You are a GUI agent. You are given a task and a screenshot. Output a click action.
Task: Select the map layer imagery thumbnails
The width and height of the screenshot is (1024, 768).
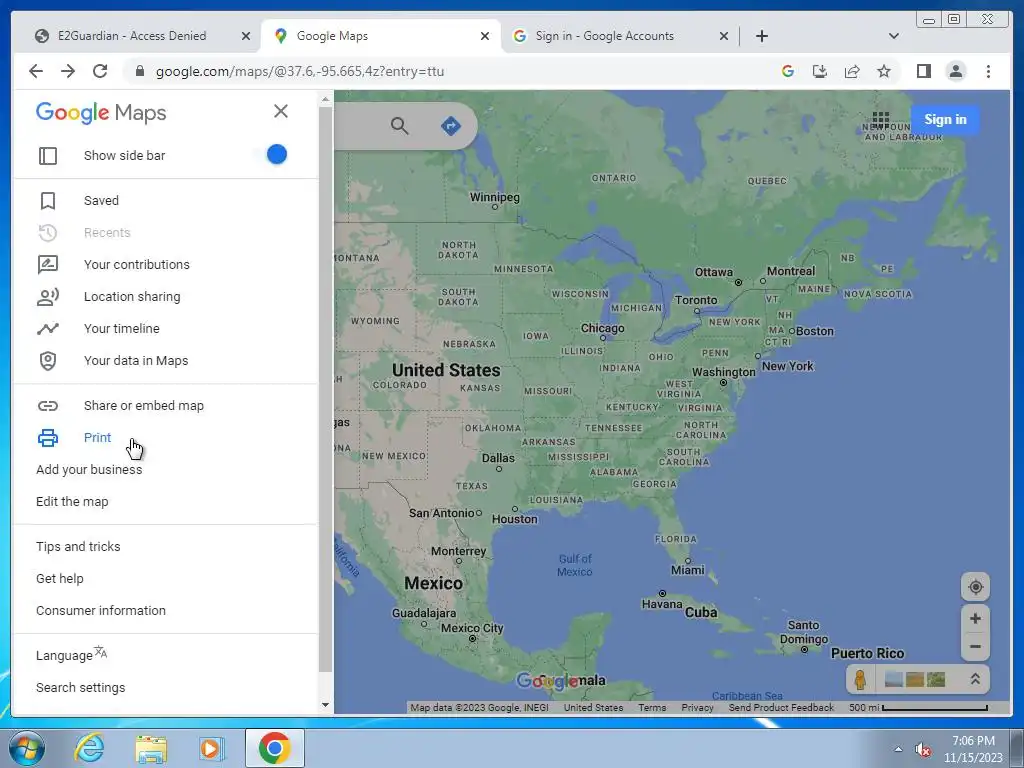click(x=914, y=679)
